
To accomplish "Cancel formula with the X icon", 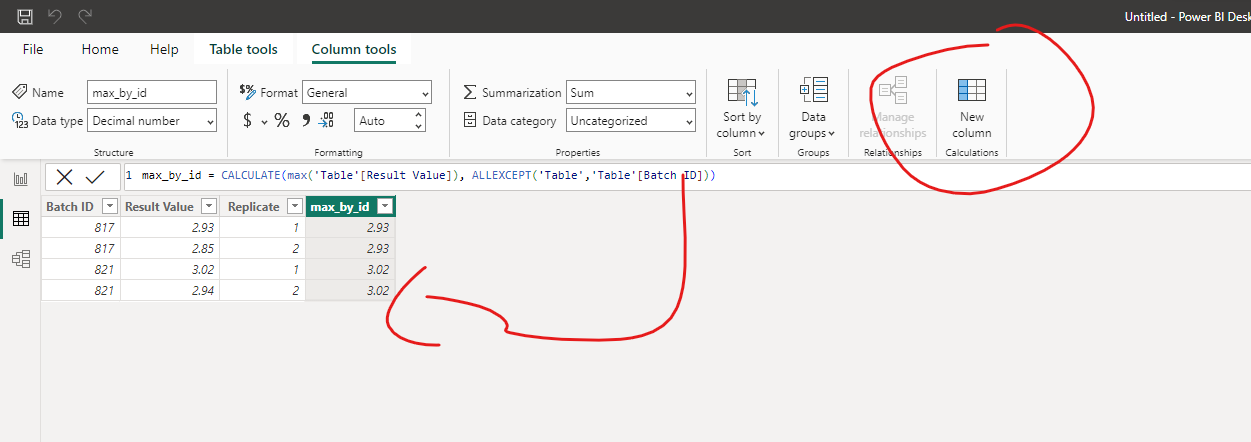I will click(64, 177).
